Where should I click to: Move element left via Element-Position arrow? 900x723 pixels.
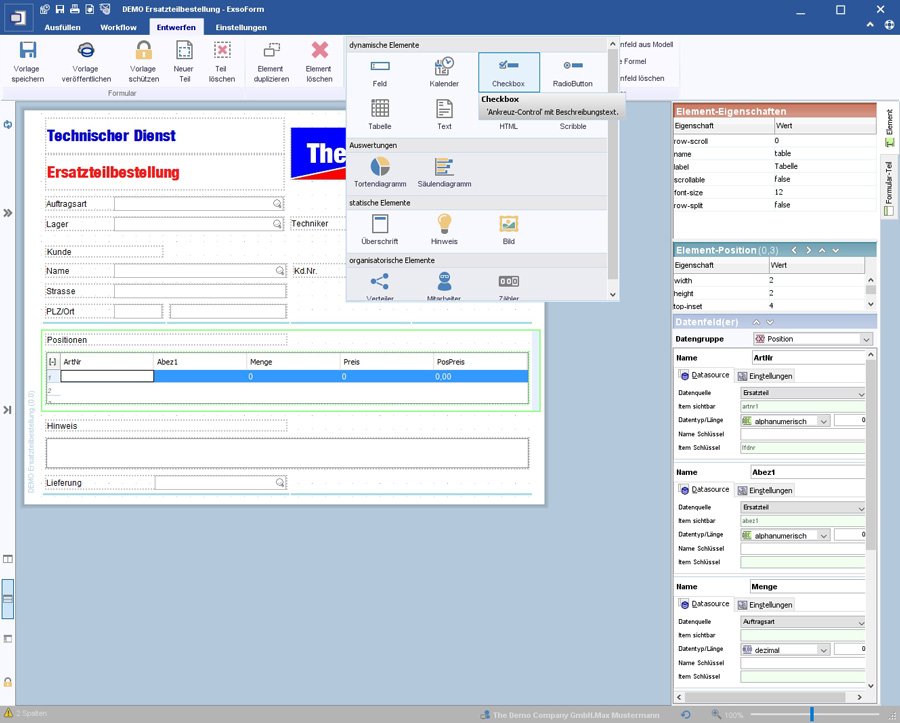pos(794,250)
